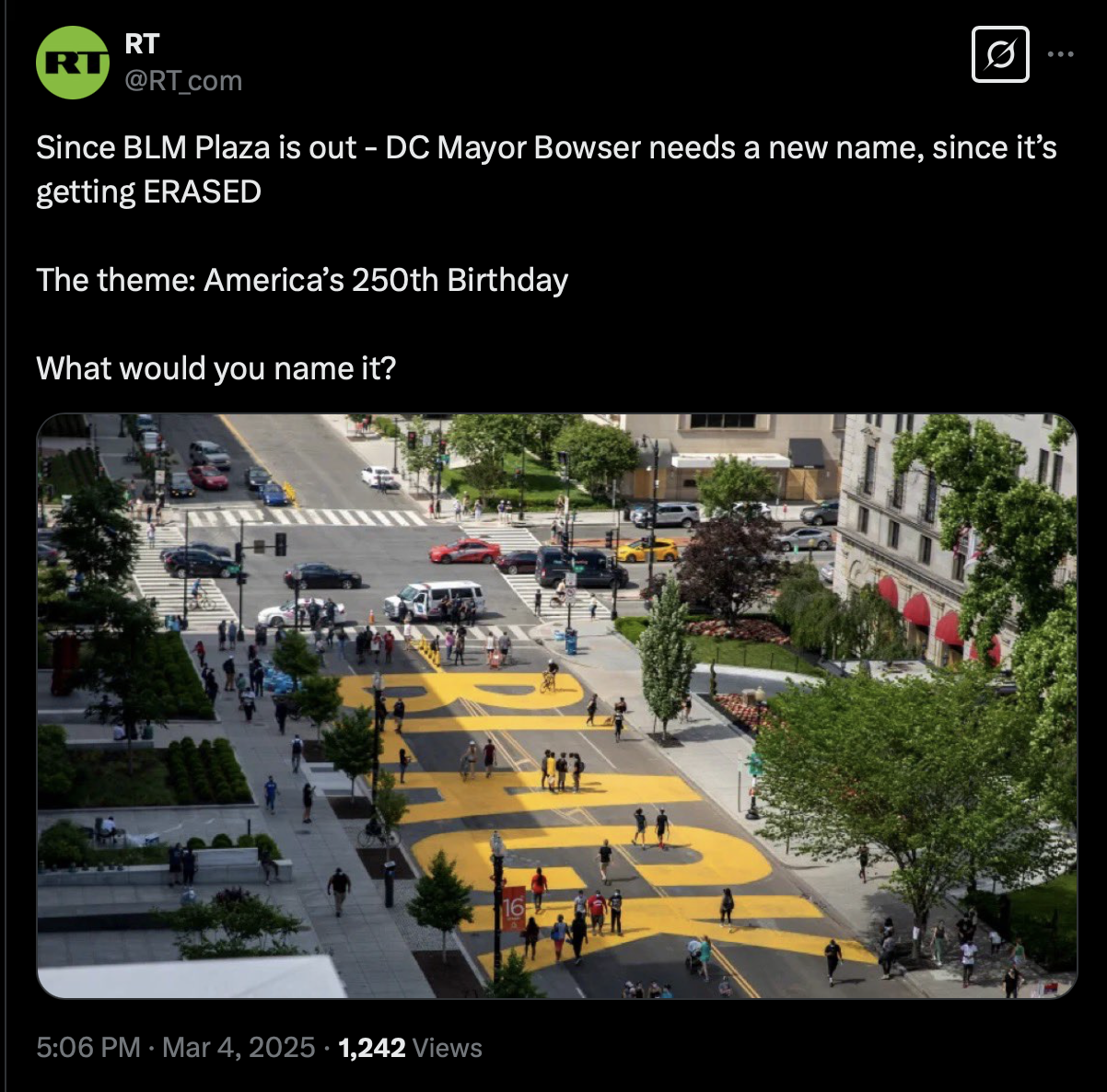This screenshot has height=1092, width=1107.
Task: Click the Views label beside the count
Action: tap(448, 1048)
